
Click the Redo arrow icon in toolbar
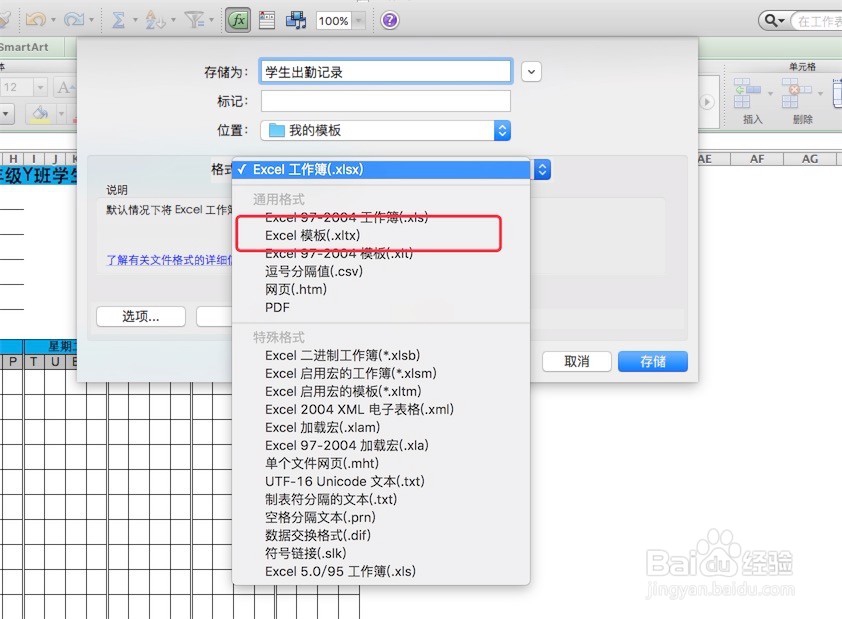(x=74, y=20)
